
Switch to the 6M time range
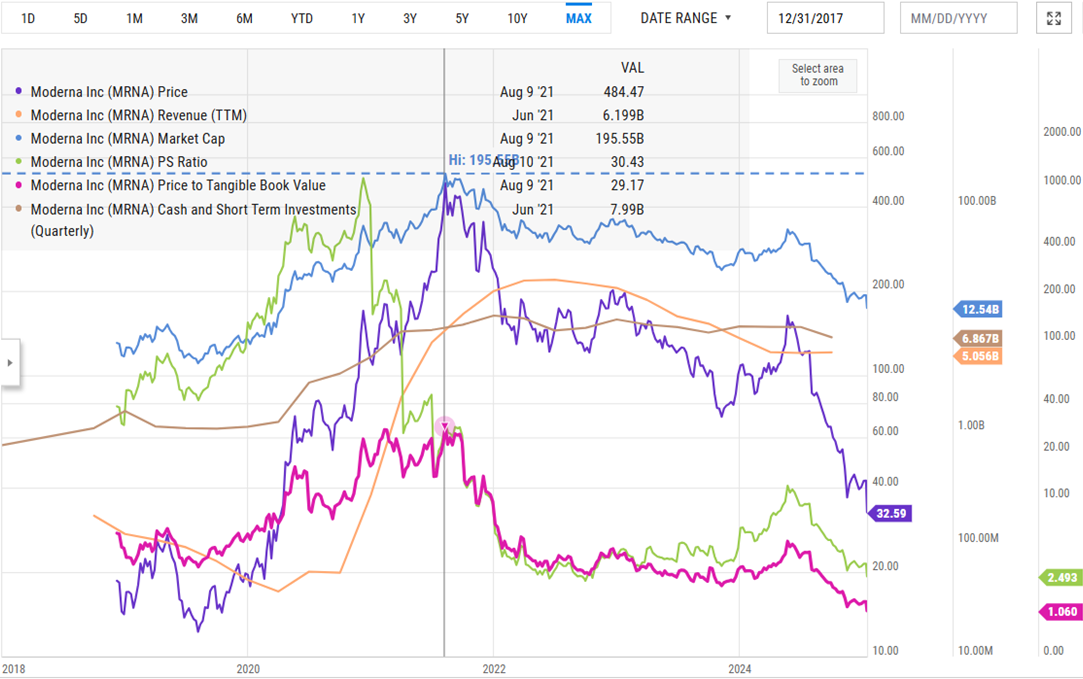(x=244, y=18)
